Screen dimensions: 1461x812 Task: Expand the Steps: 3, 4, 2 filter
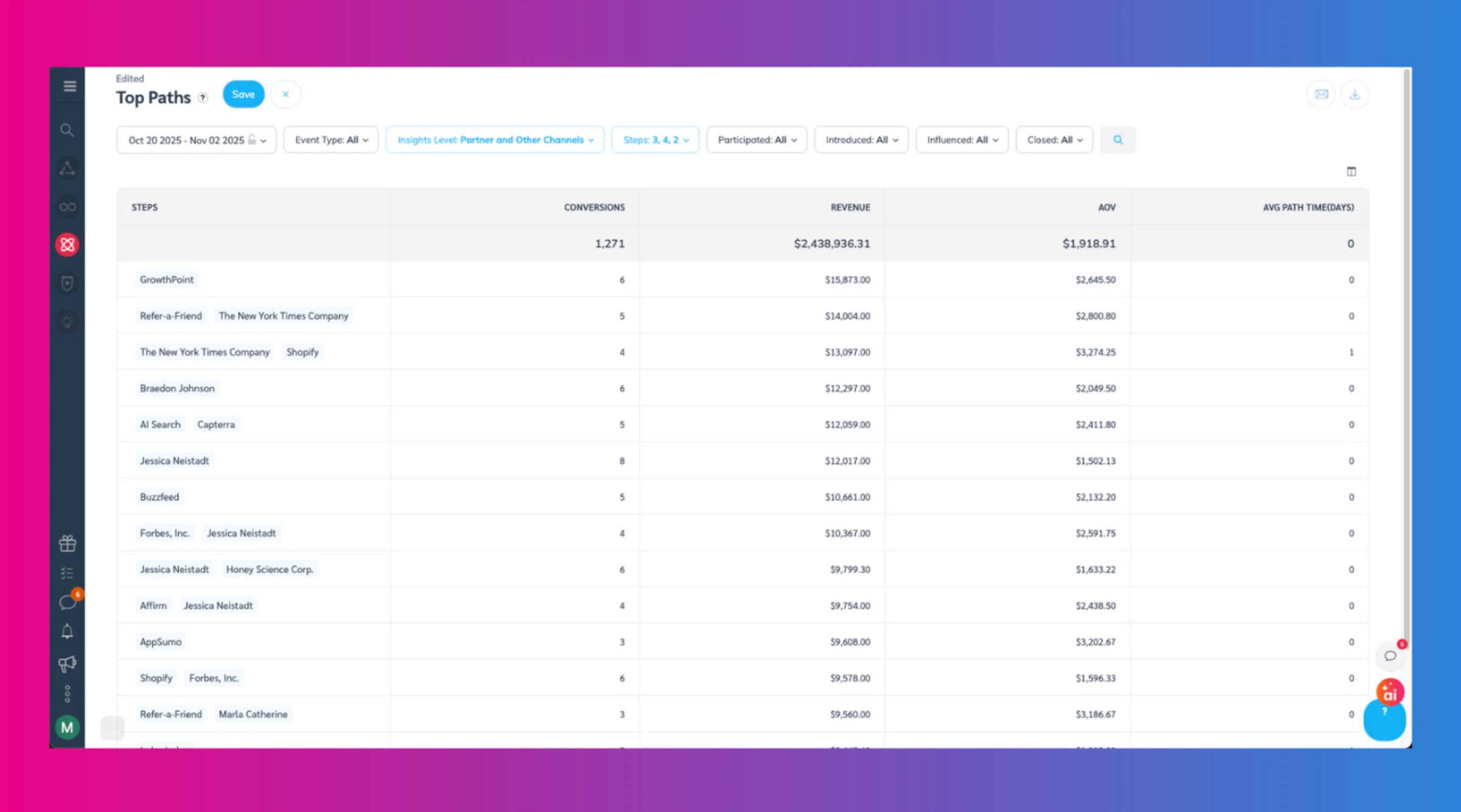pyautogui.click(x=655, y=139)
